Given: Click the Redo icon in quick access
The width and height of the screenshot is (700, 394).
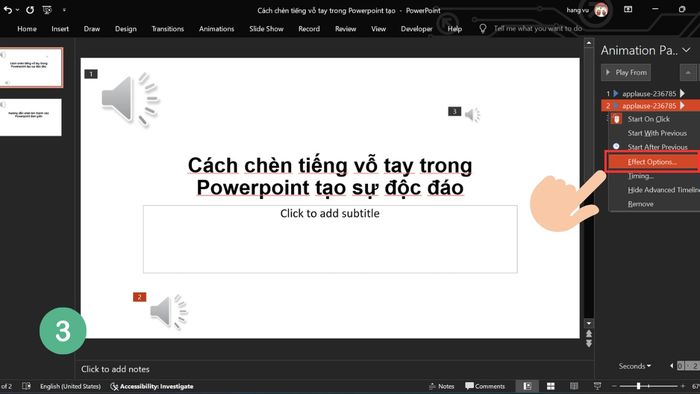Looking at the screenshot, I should click(x=30, y=10).
